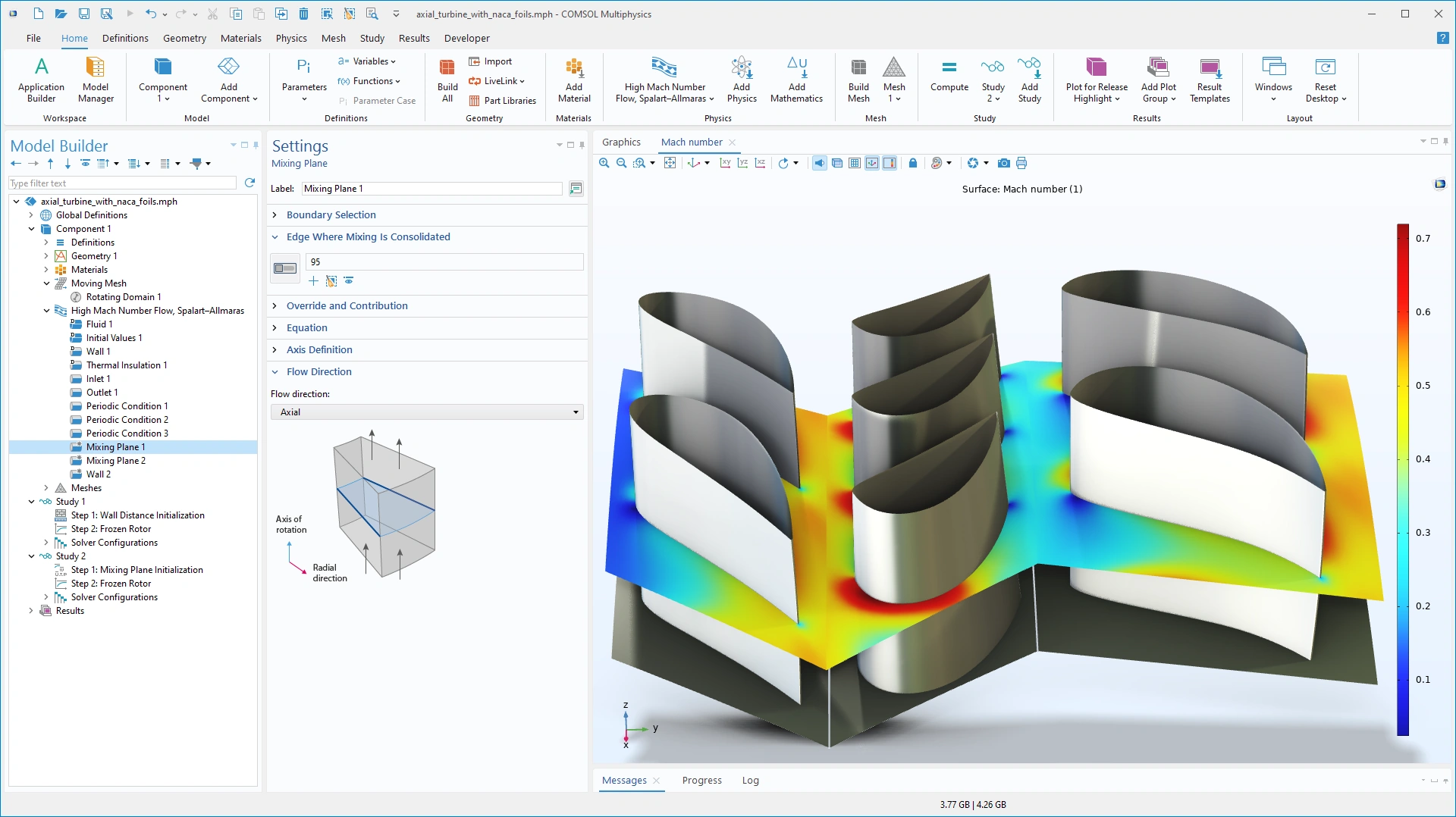Select Mixing Plane 2 in the model tree
This screenshot has width=1456, height=817.
coord(115,461)
